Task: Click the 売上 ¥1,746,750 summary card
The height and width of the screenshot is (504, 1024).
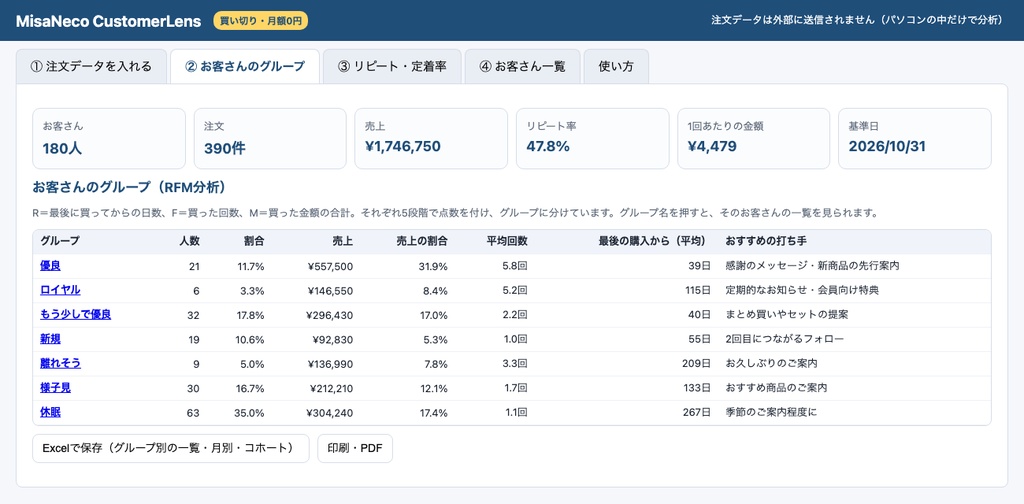Action: (431, 138)
